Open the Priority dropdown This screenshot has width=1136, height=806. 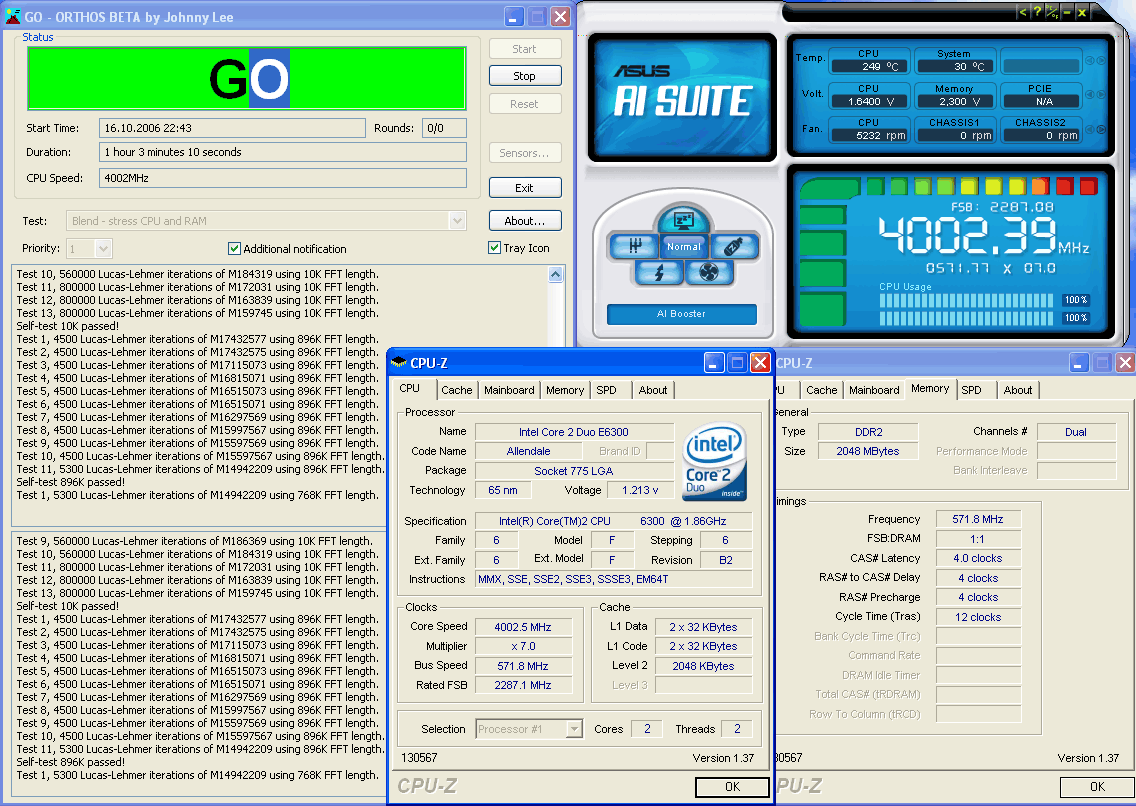click(x=104, y=249)
